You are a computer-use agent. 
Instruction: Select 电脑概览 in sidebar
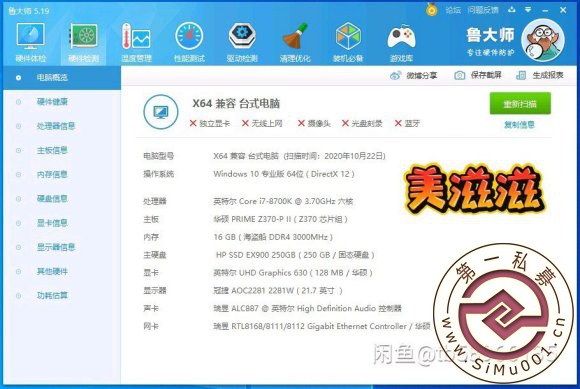[62, 78]
